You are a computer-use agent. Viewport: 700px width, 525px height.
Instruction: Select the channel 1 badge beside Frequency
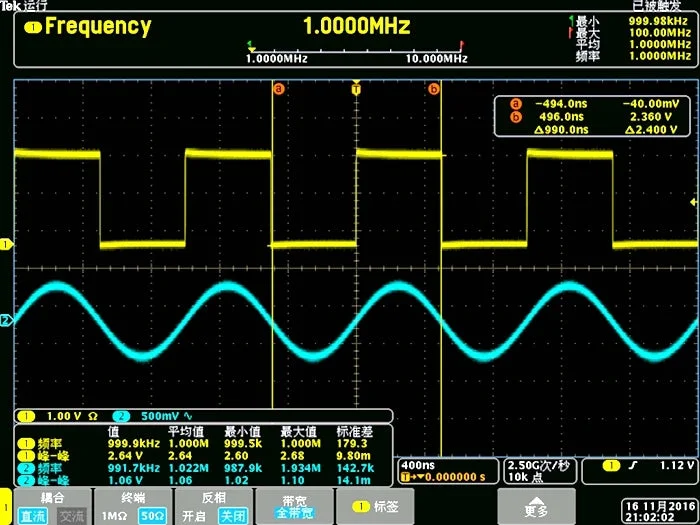[33, 28]
